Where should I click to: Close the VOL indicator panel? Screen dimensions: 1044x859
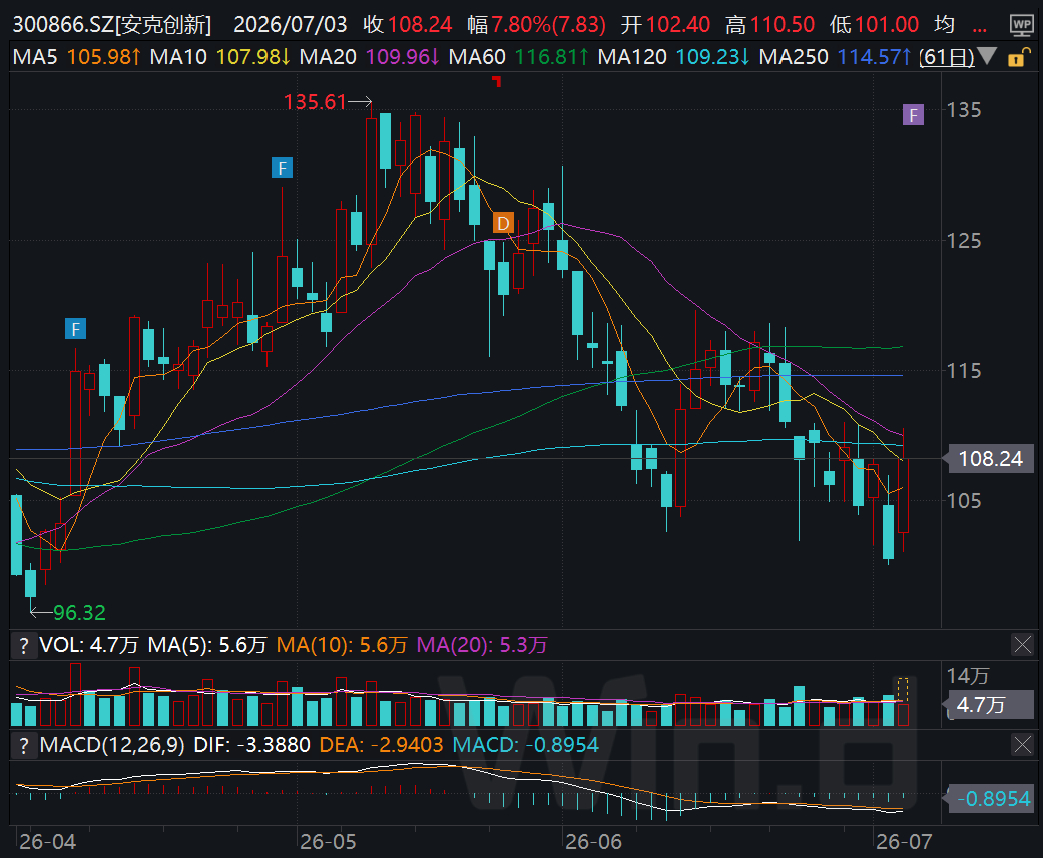(x=1022, y=644)
